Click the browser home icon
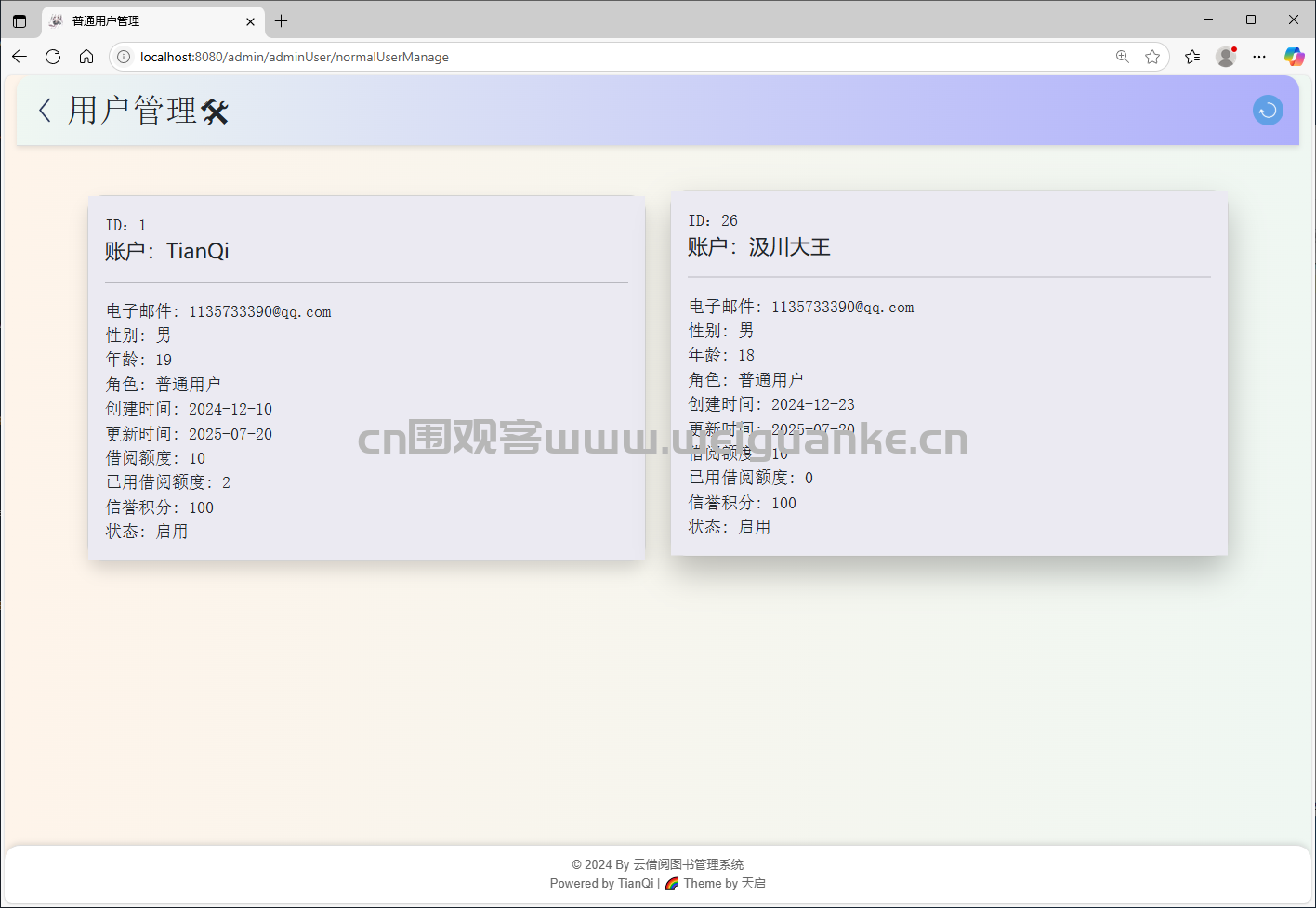 click(x=86, y=57)
